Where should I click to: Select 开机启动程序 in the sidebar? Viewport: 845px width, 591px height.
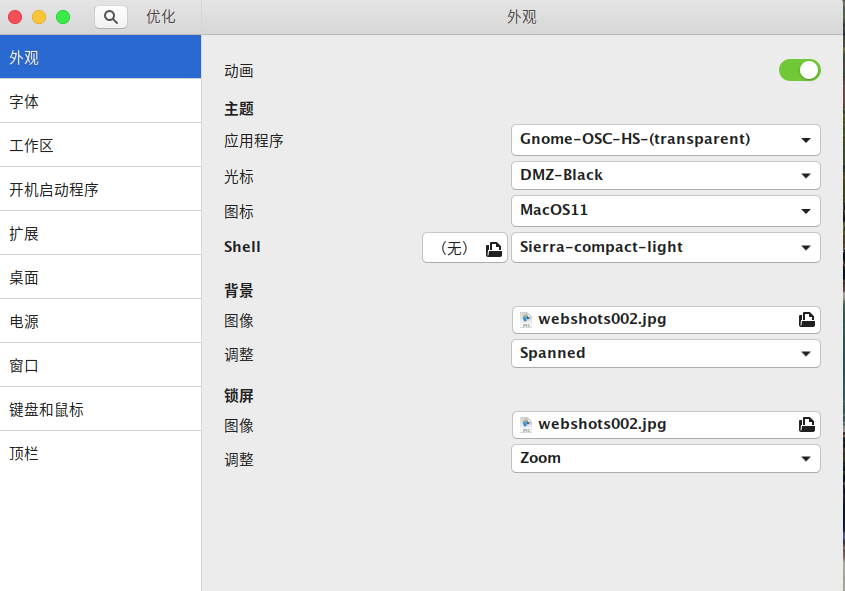click(x=100, y=189)
